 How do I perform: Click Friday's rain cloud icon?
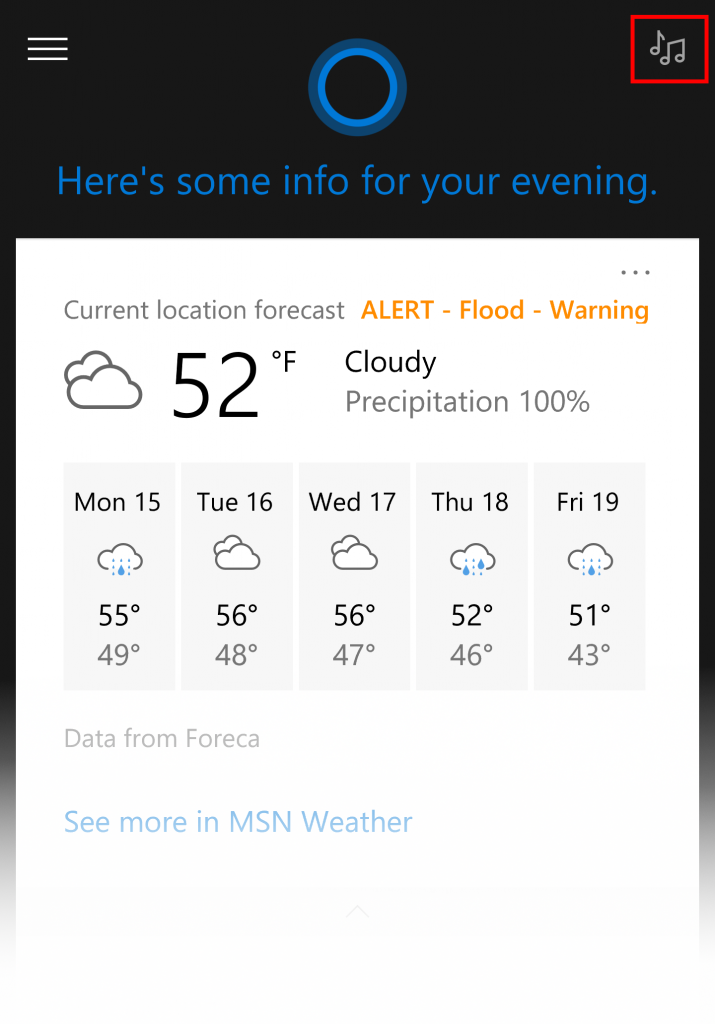[x=589, y=558]
